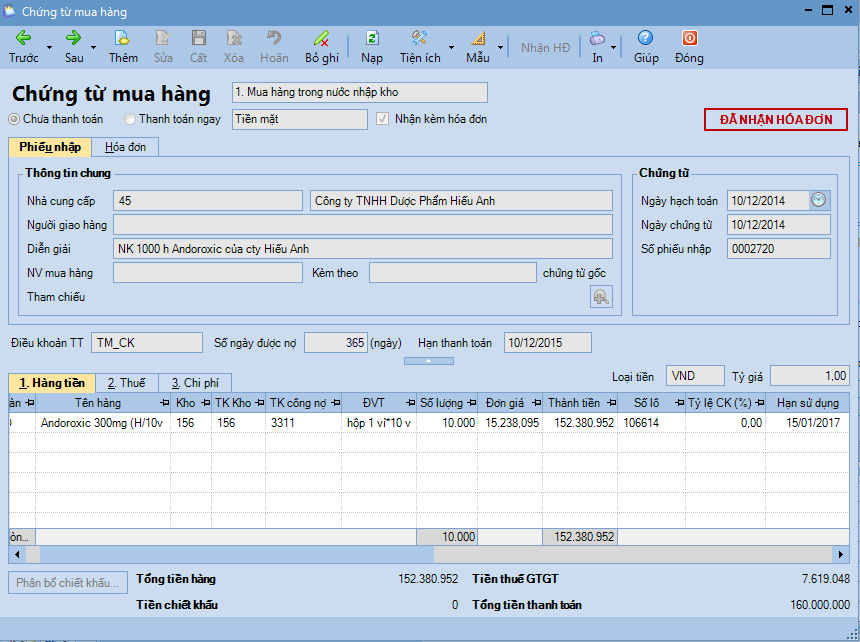Open the Tiền mặt payment method box
The height and width of the screenshot is (642, 860).
coord(300,119)
